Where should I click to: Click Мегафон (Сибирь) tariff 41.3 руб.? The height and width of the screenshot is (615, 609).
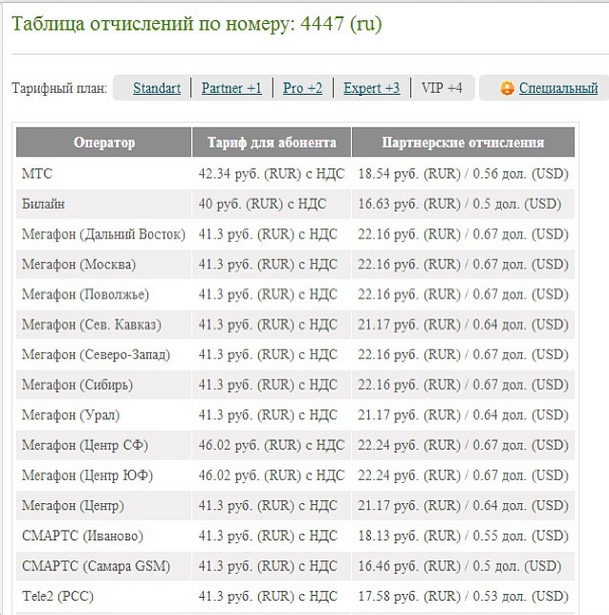click(272, 385)
